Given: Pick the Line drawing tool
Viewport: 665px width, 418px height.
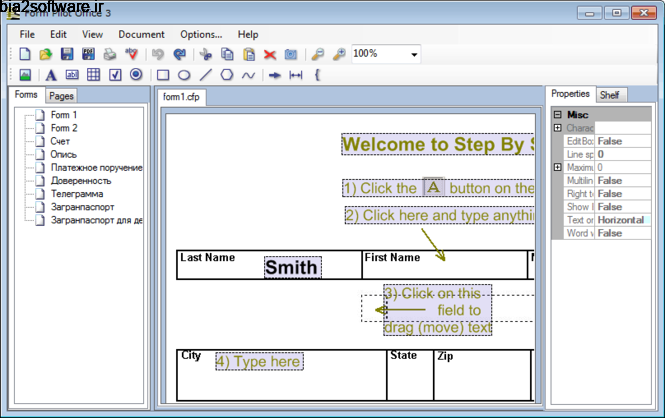Looking at the screenshot, I should (x=206, y=75).
